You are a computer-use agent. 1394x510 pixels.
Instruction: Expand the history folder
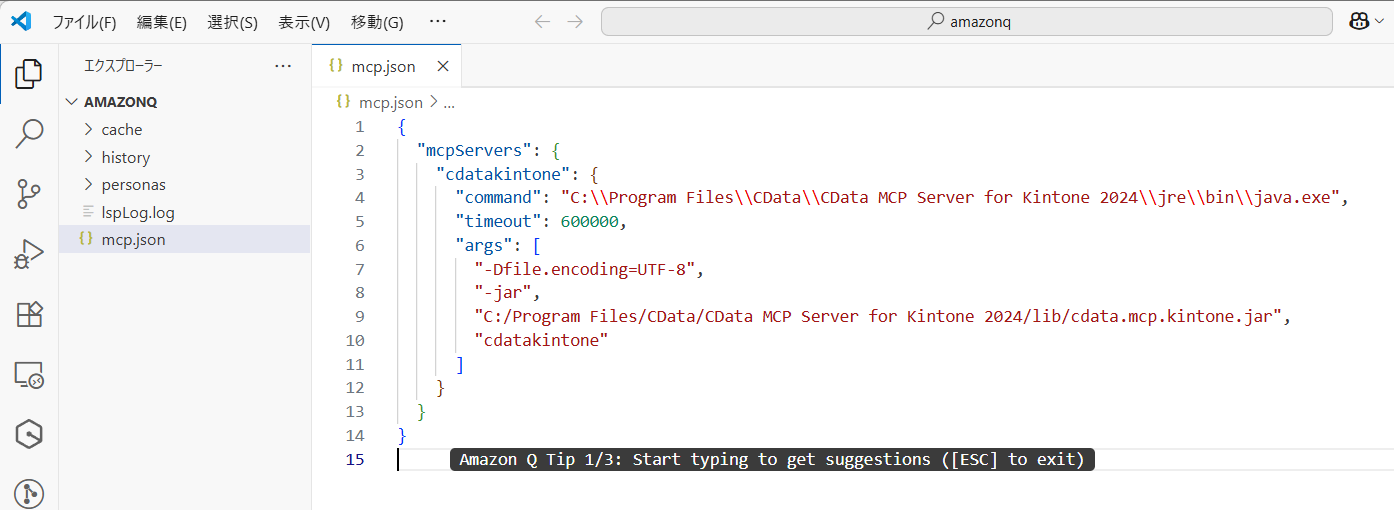click(x=125, y=157)
